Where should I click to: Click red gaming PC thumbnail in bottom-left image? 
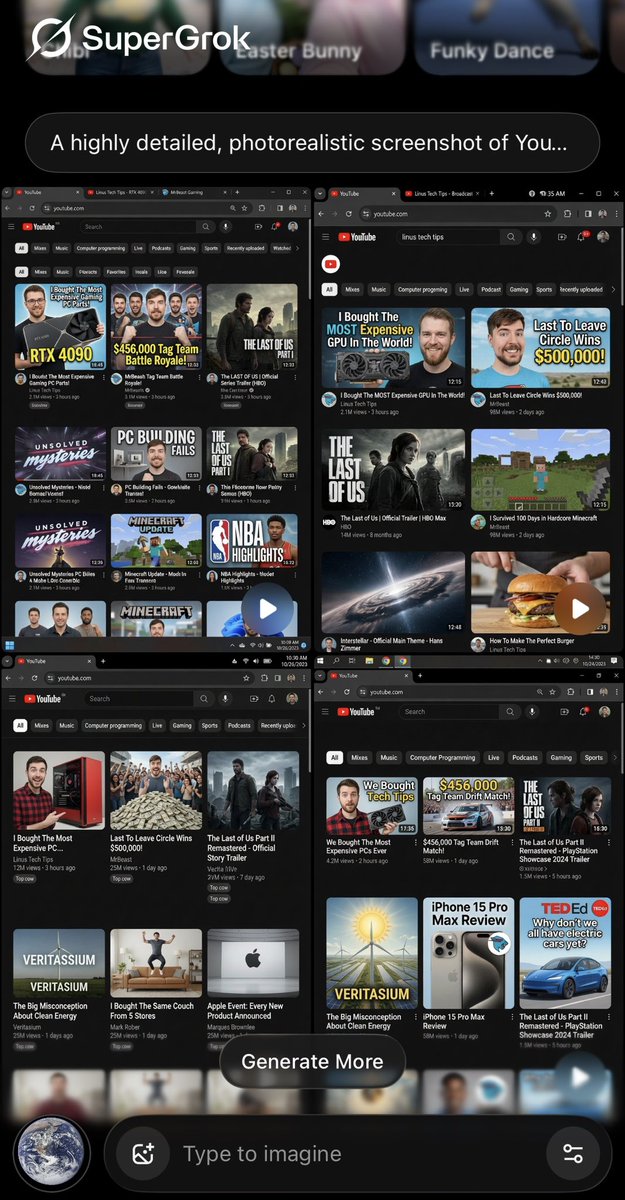59,791
